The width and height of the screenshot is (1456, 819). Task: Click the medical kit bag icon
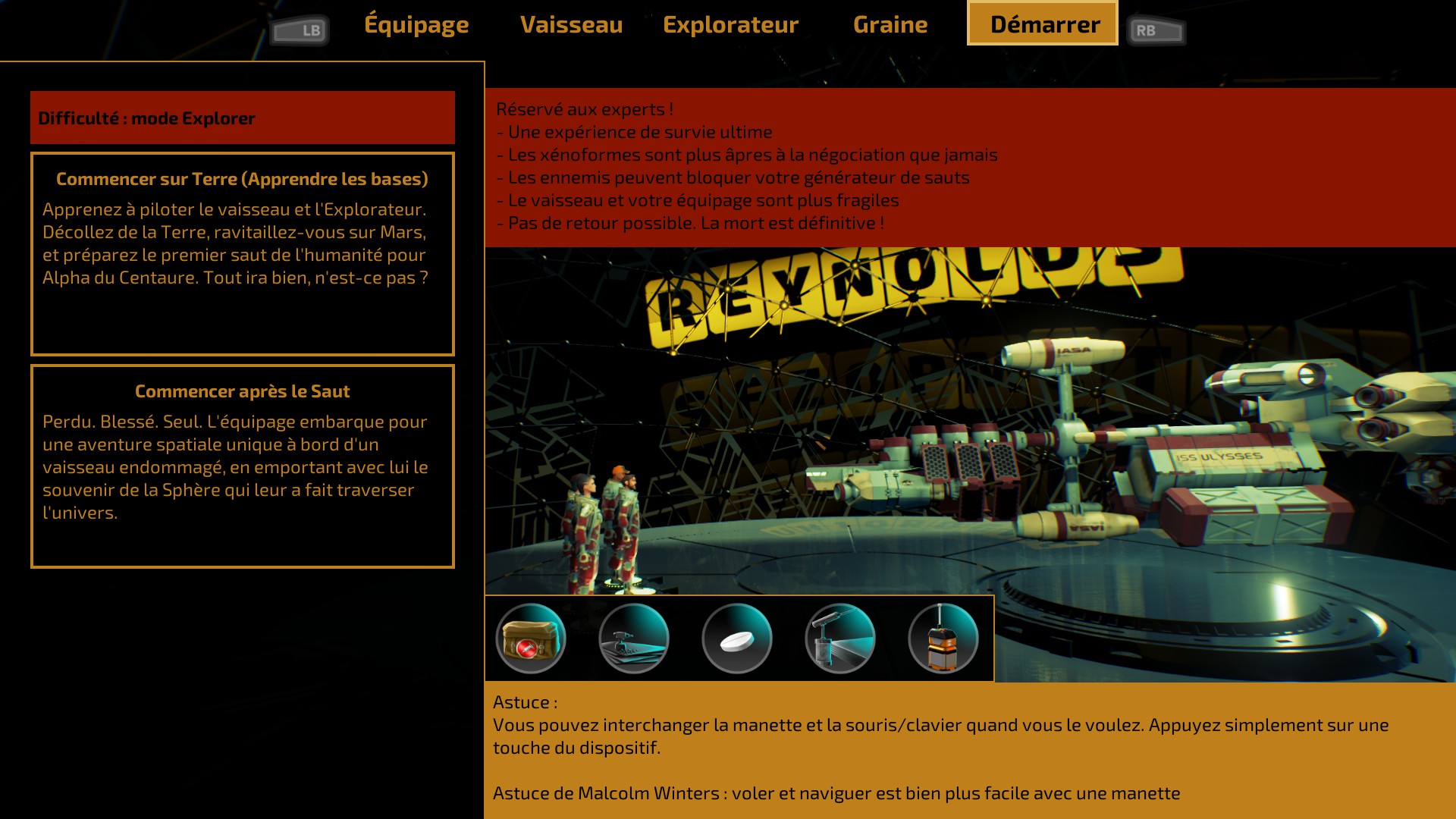(x=531, y=639)
